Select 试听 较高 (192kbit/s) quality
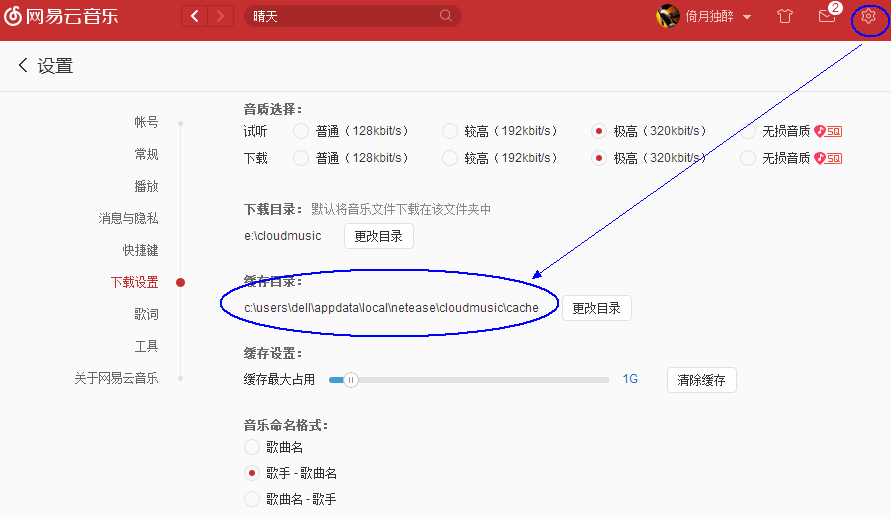The width and height of the screenshot is (891, 519). click(x=449, y=131)
